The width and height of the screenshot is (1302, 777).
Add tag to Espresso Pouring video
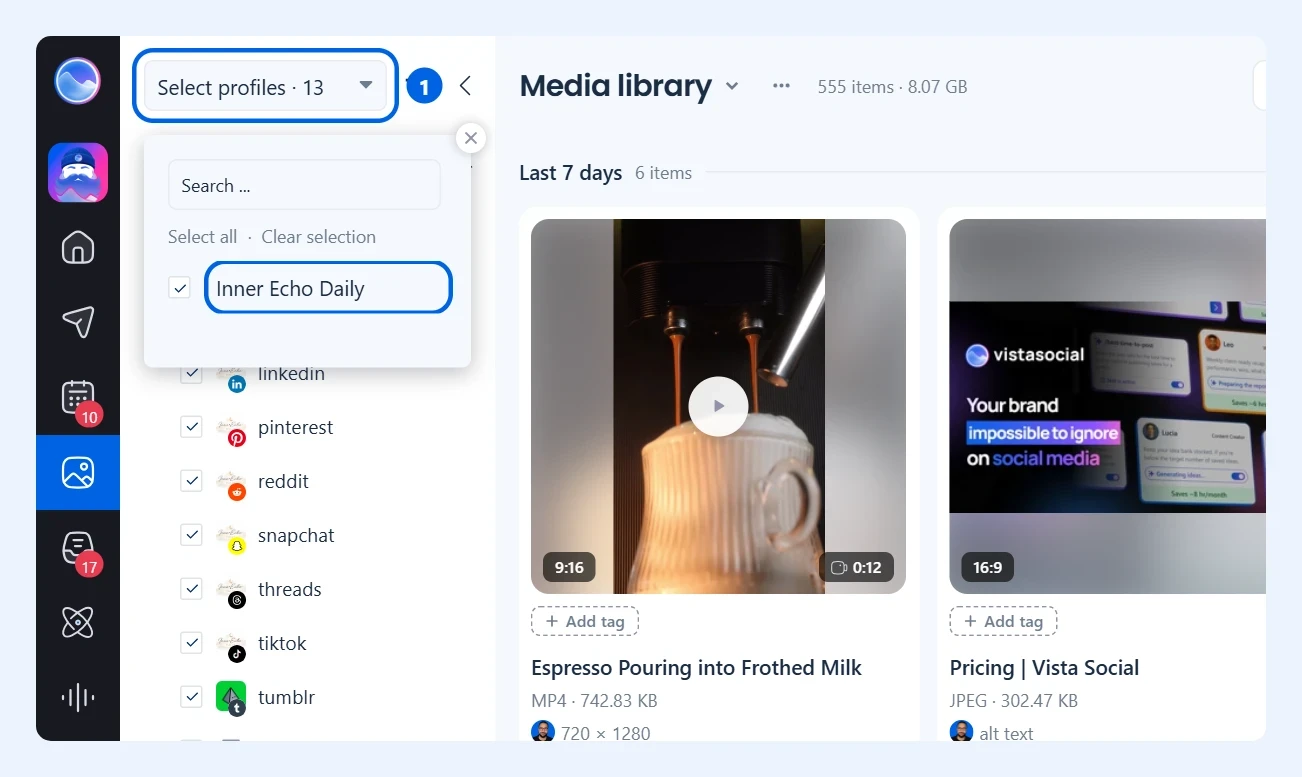[585, 621]
